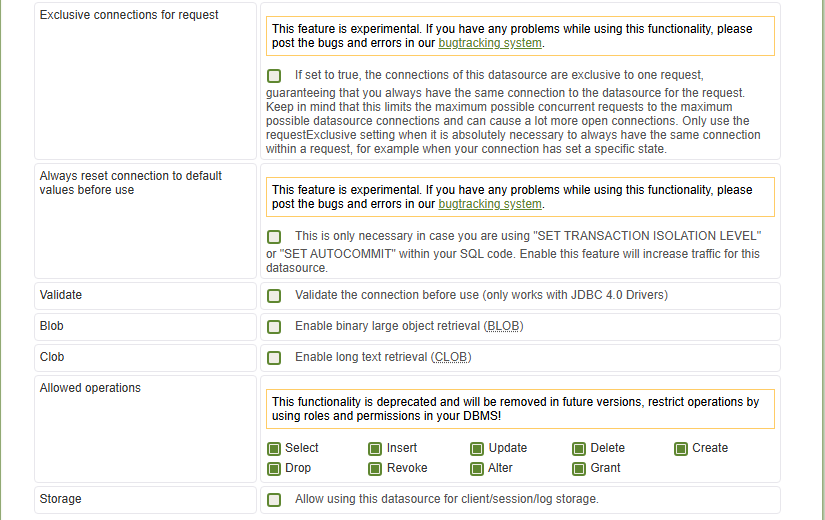Turn off the Grant operation
The width and height of the screenshot is (825, 520).
coord(580,469)
